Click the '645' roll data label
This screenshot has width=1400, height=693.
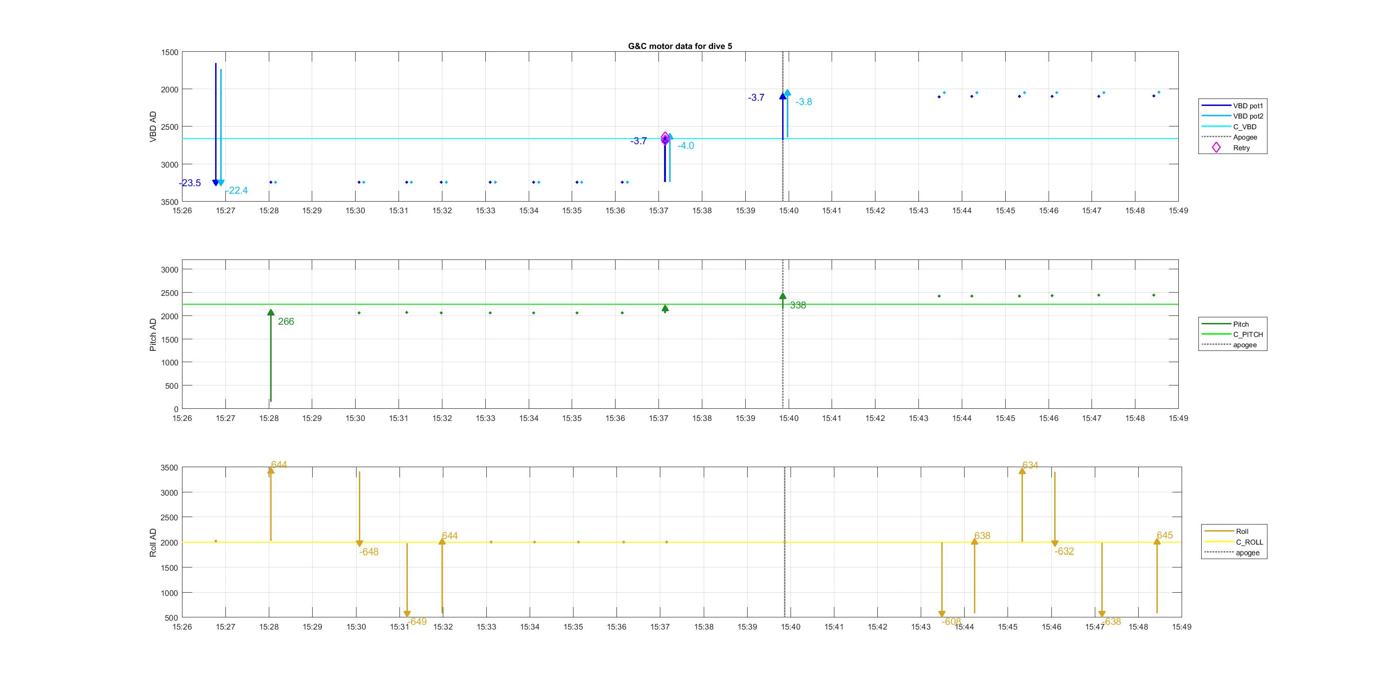1165,536
